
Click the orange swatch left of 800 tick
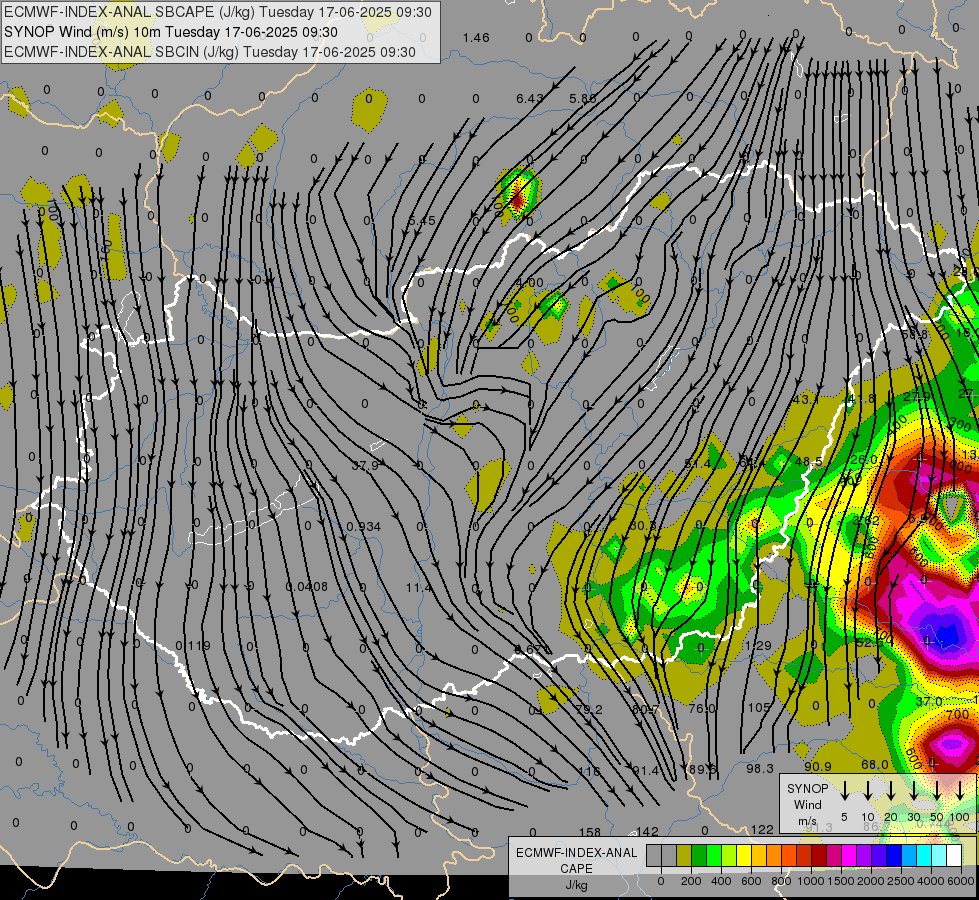tap(774, 855)
